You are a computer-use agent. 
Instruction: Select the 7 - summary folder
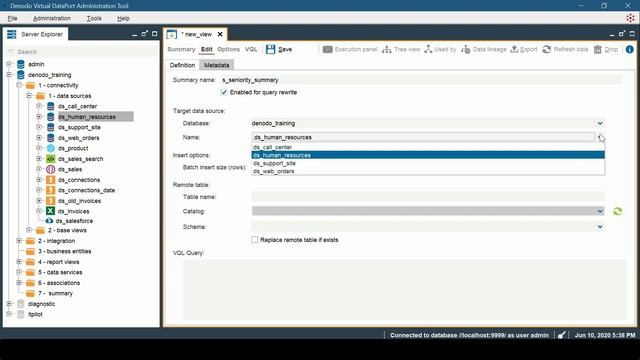[49, 293]
